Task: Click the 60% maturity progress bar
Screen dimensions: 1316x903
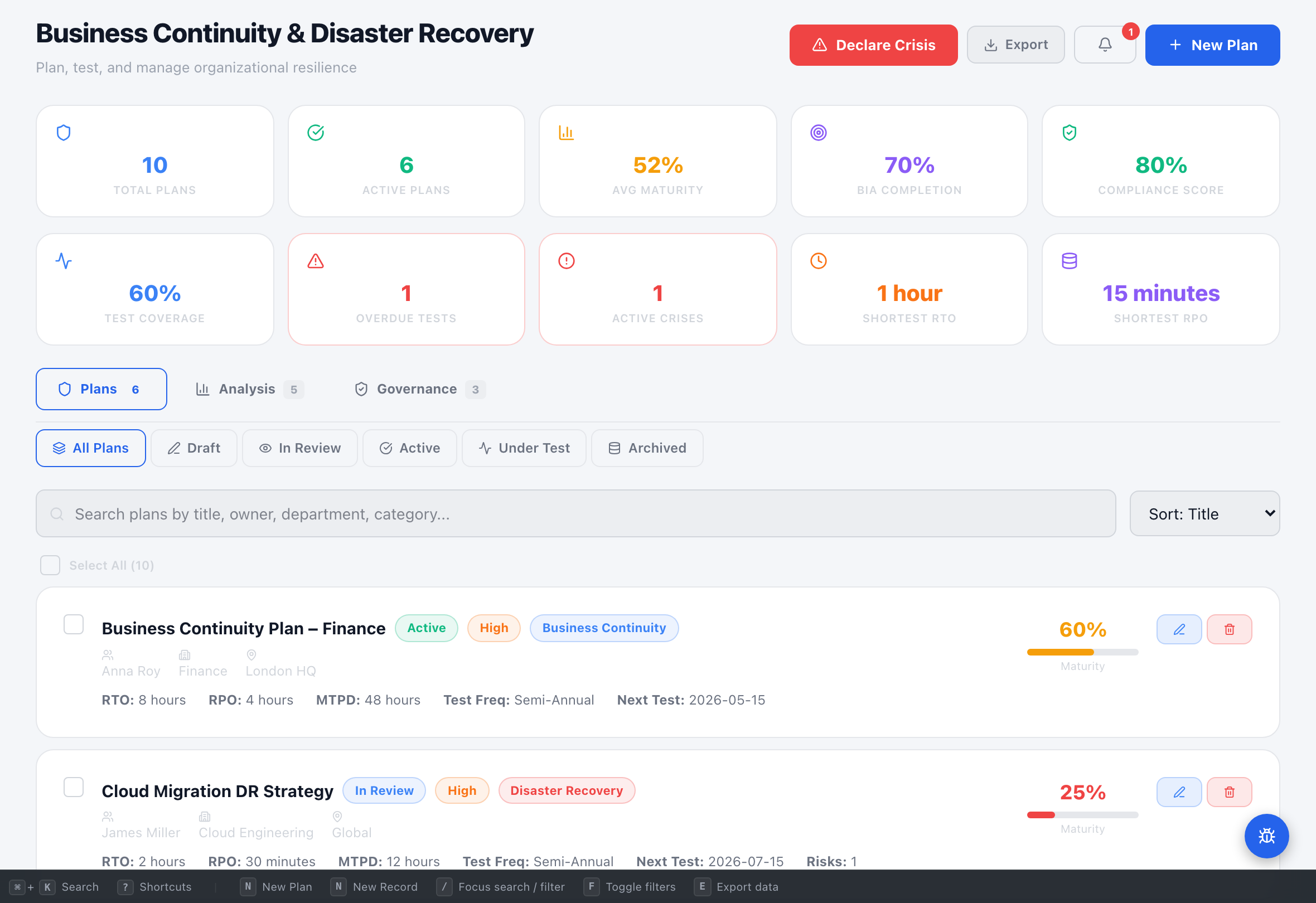Action: (1082, 652)
